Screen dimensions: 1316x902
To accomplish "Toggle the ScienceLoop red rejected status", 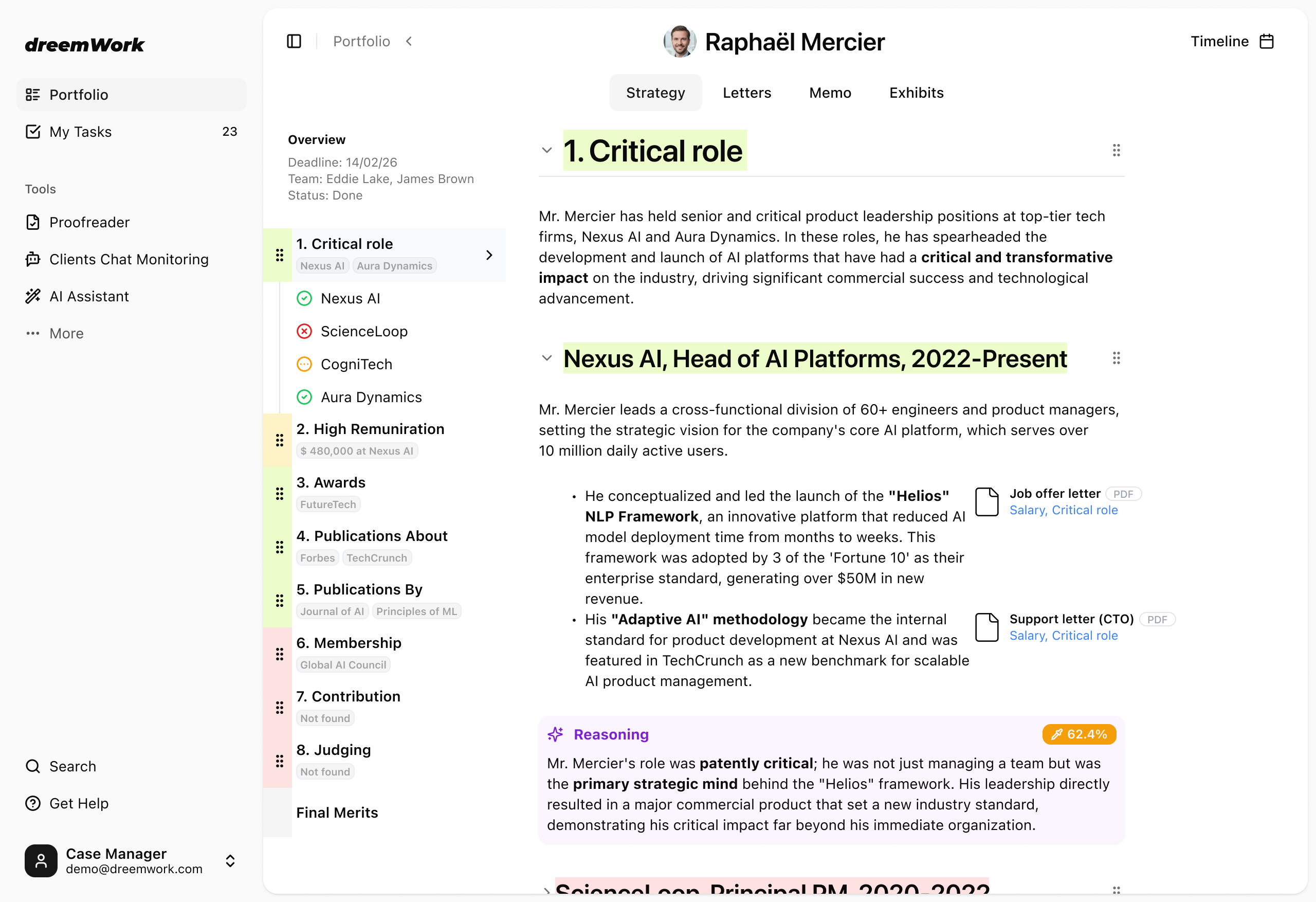I will point(305,332).
